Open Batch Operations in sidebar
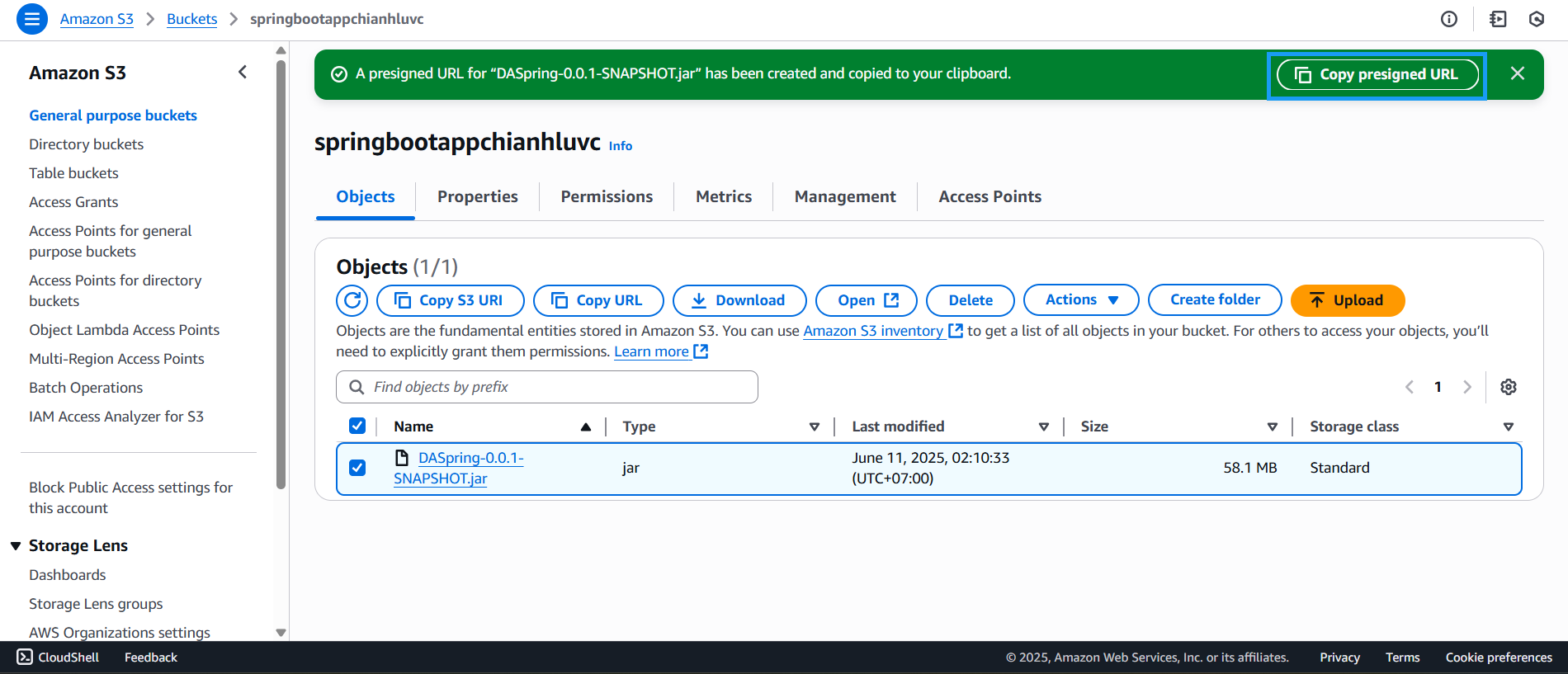 point(86,388)
